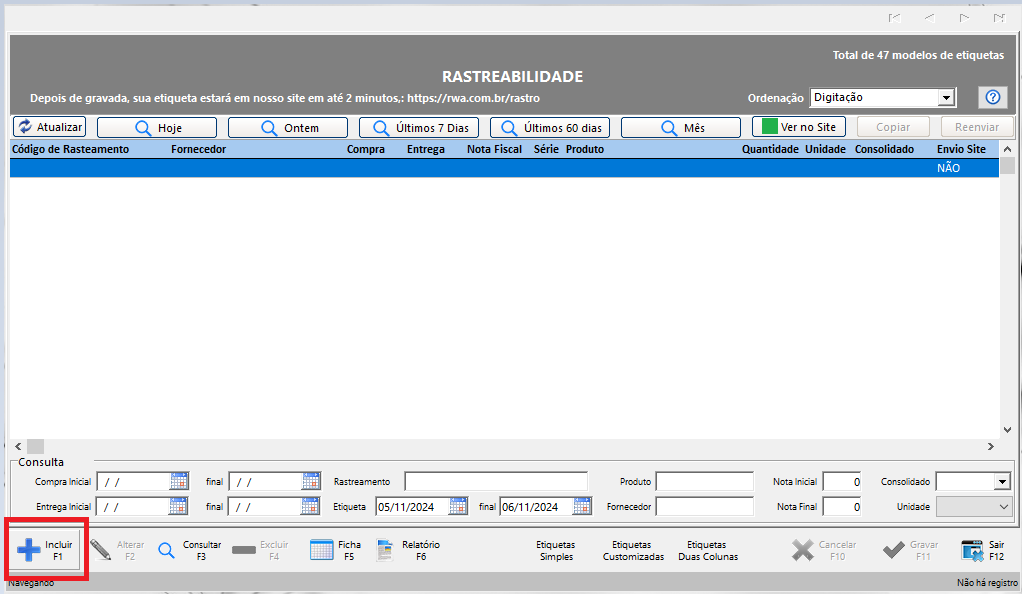Viewport: 1022px width, 594px height.
Task: Expand the Consolidado filter dropdown
Action: (1002, 482)
